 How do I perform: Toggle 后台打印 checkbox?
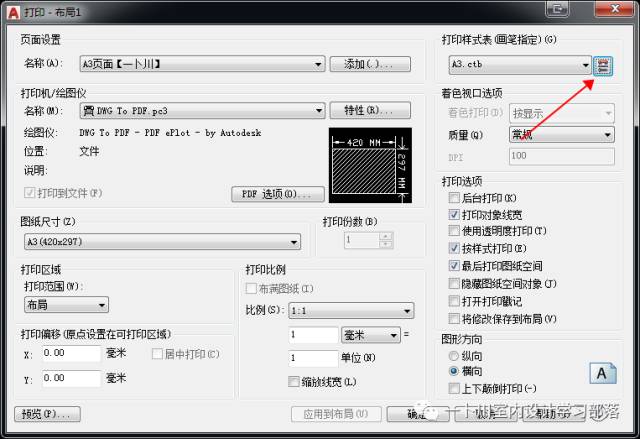point(454,198)
